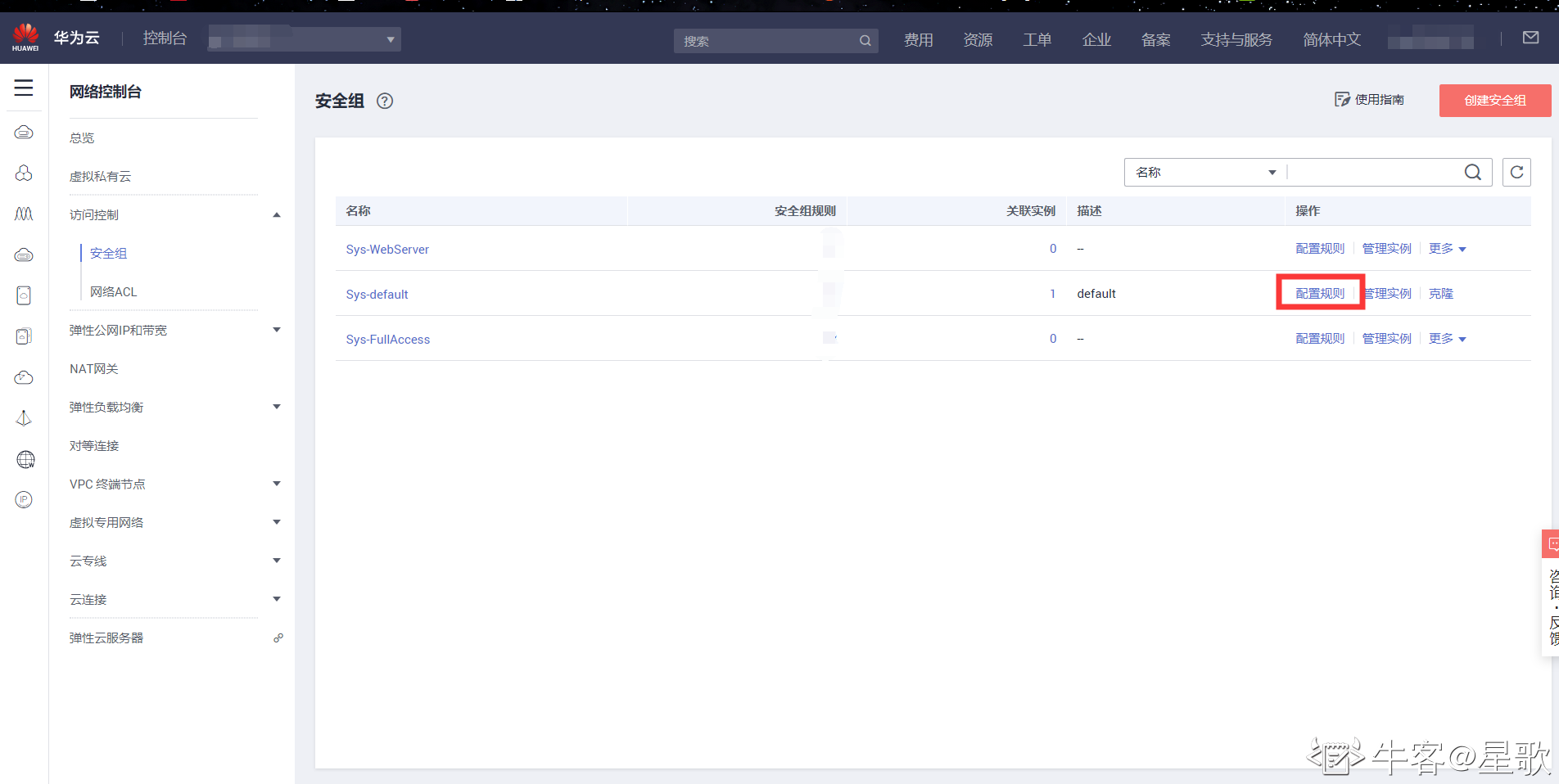This screenshot has height=784, width=1559.
Task: Expand 弹性负载均衡 menu
Action: (277, 407)
